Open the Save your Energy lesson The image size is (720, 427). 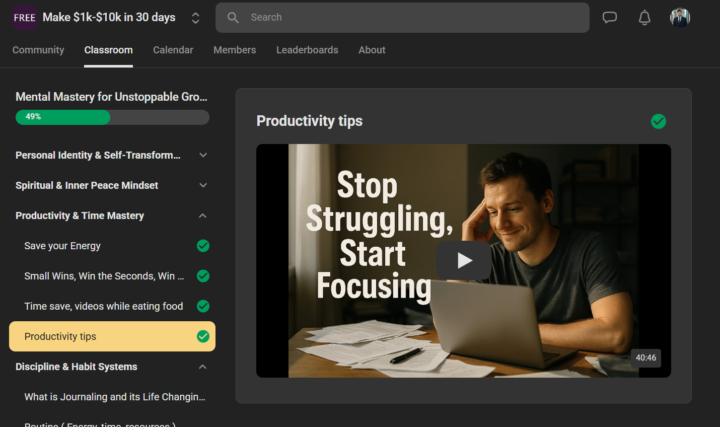coord(62,246)
